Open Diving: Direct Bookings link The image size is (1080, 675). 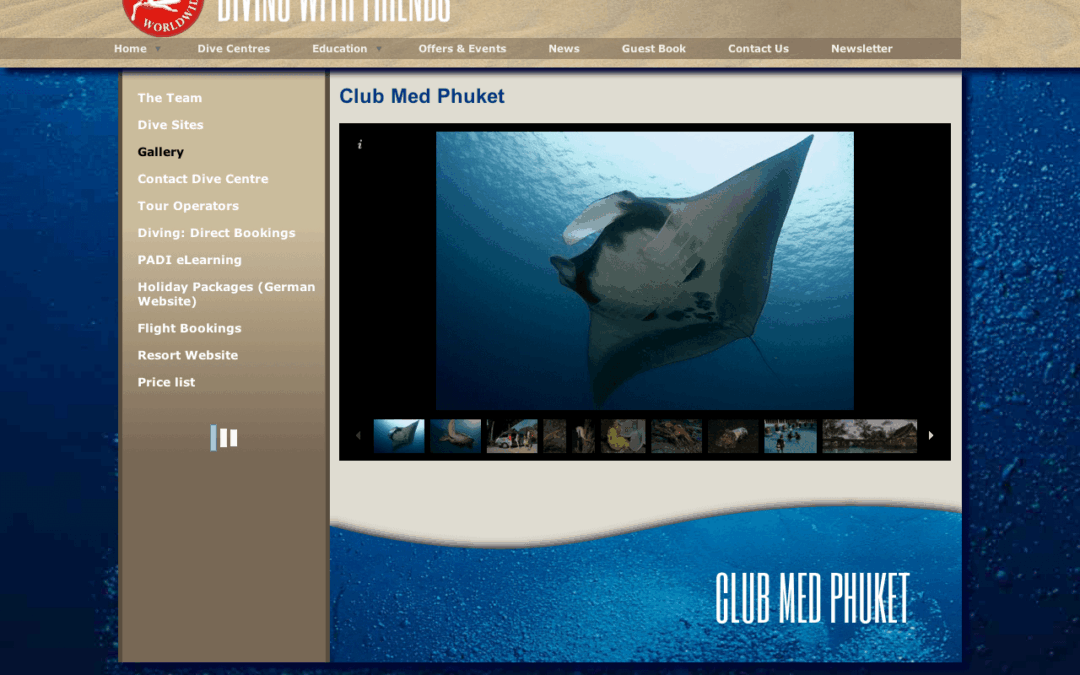click(216, 233)
